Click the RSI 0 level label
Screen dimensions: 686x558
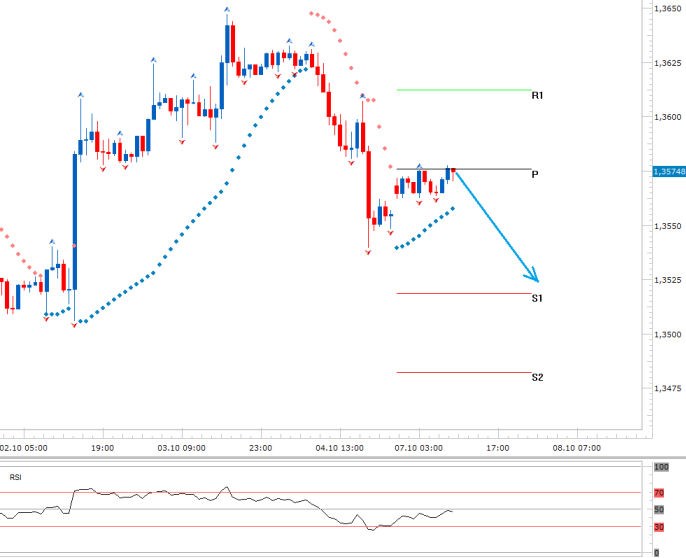pyautogui.click(x=657, y=553)
